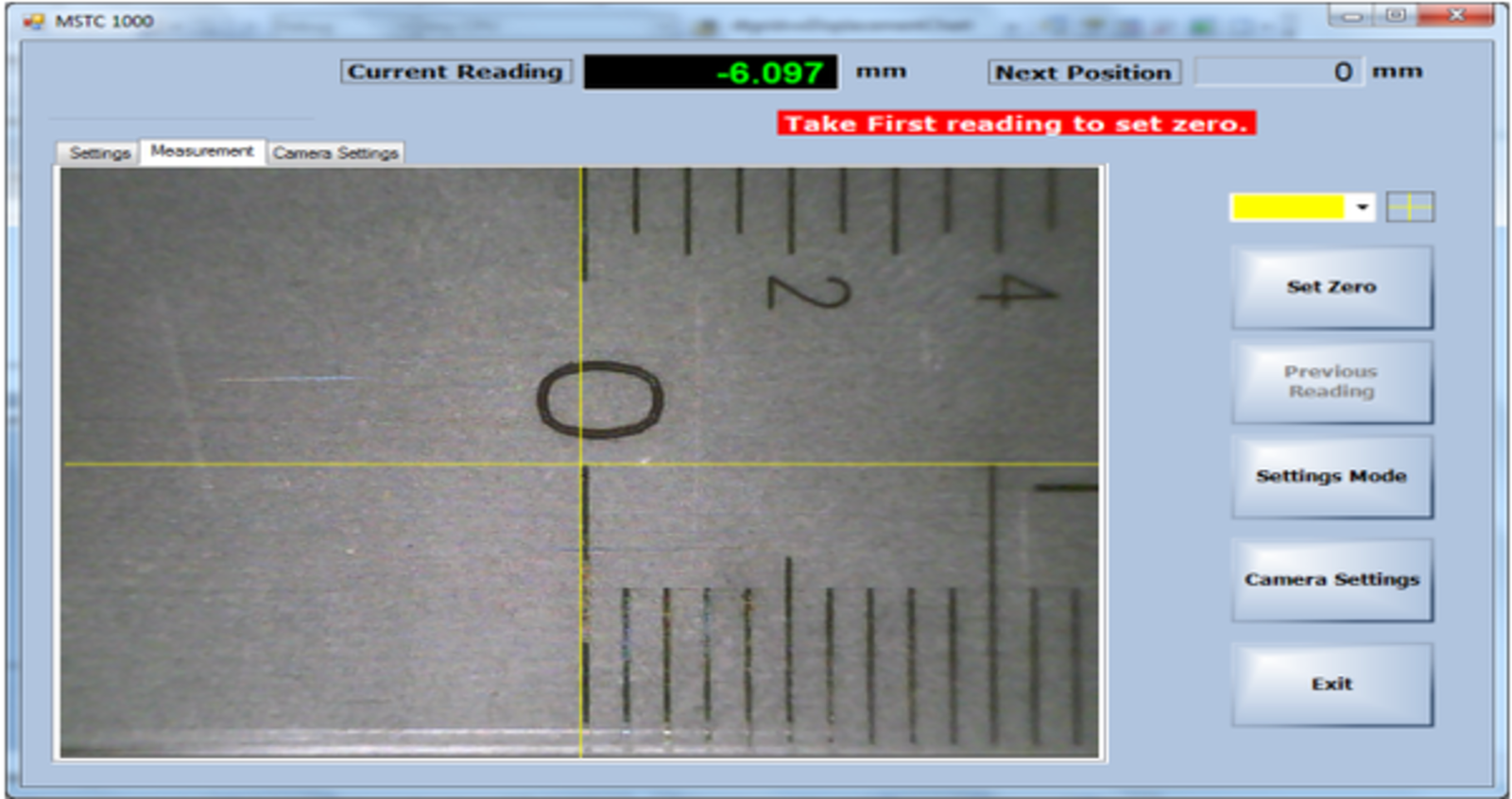Minimize the MSTC 1000 window
This screenshot has height=799, width=1512.
pos(1351,15)
